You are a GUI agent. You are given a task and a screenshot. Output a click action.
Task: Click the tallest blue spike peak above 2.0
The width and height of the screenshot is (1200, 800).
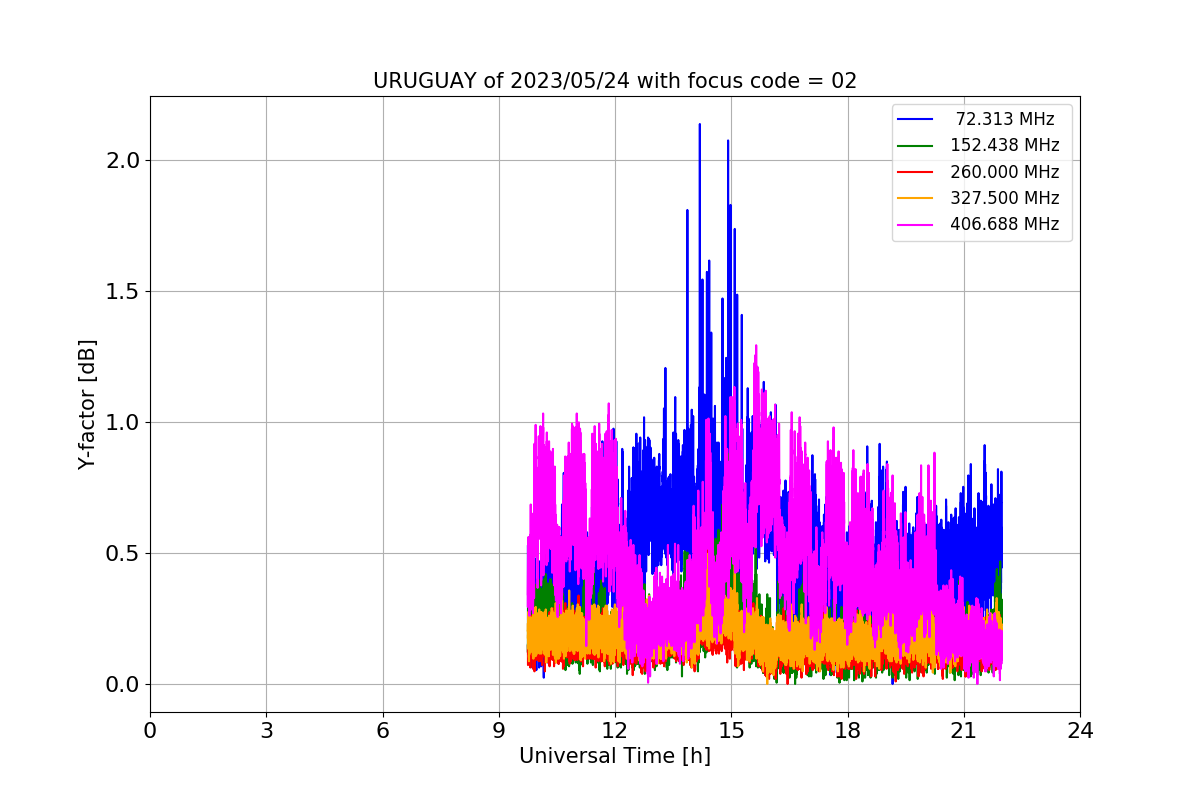(699, 125)
